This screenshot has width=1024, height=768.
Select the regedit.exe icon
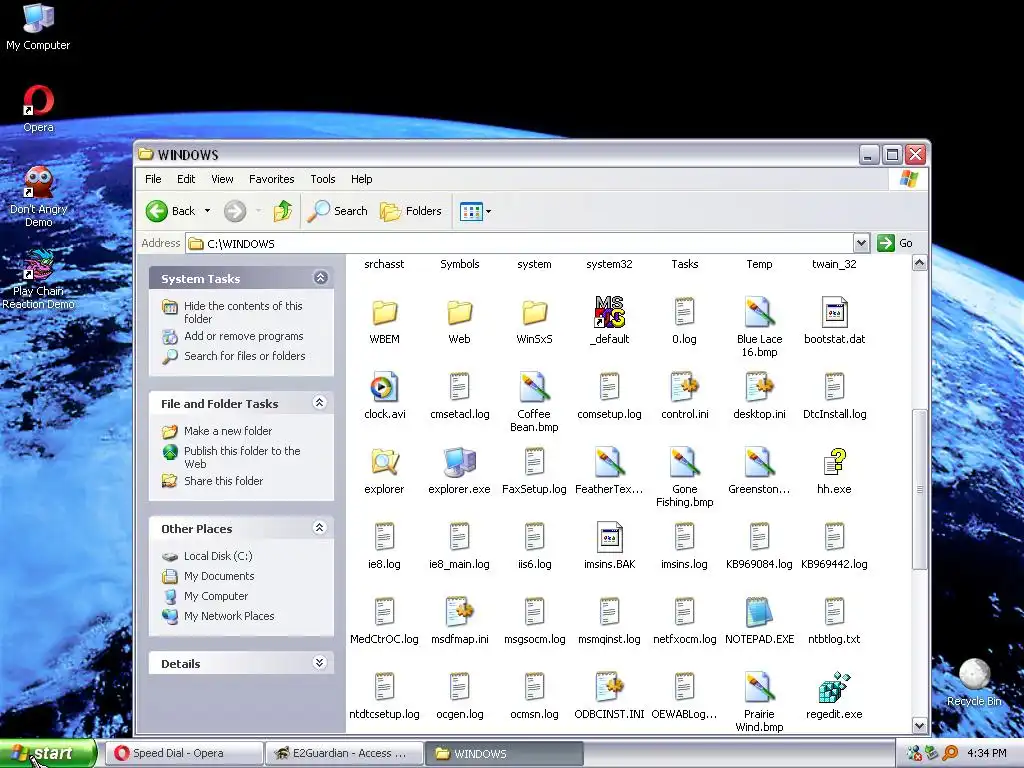coord(835,687)
